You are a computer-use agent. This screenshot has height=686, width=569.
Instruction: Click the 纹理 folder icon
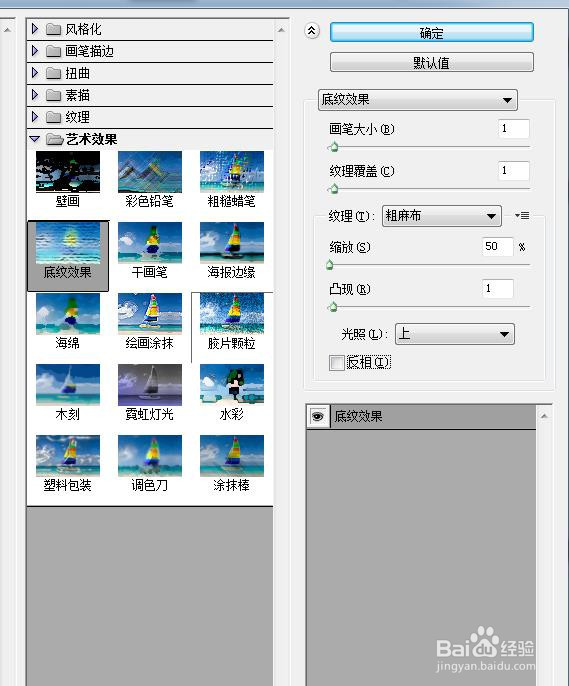[x=53, y=117]
